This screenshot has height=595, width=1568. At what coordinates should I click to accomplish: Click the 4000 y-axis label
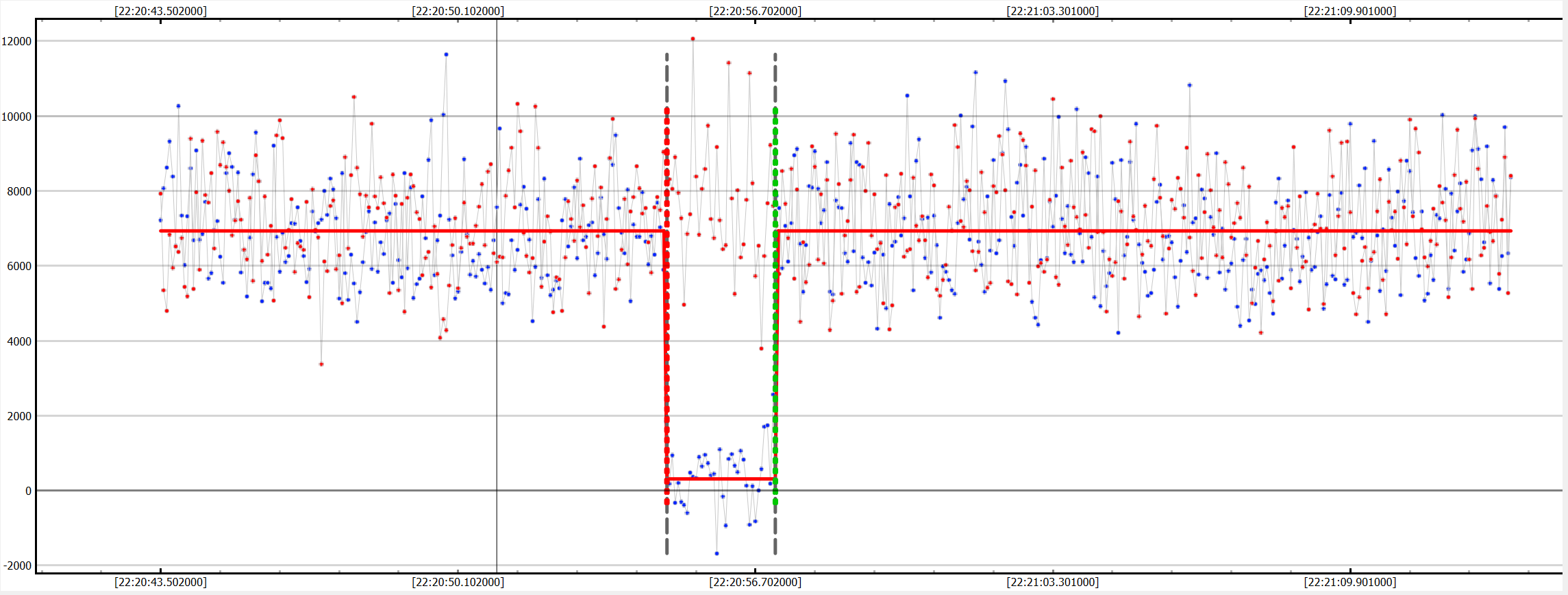point(19,341)
